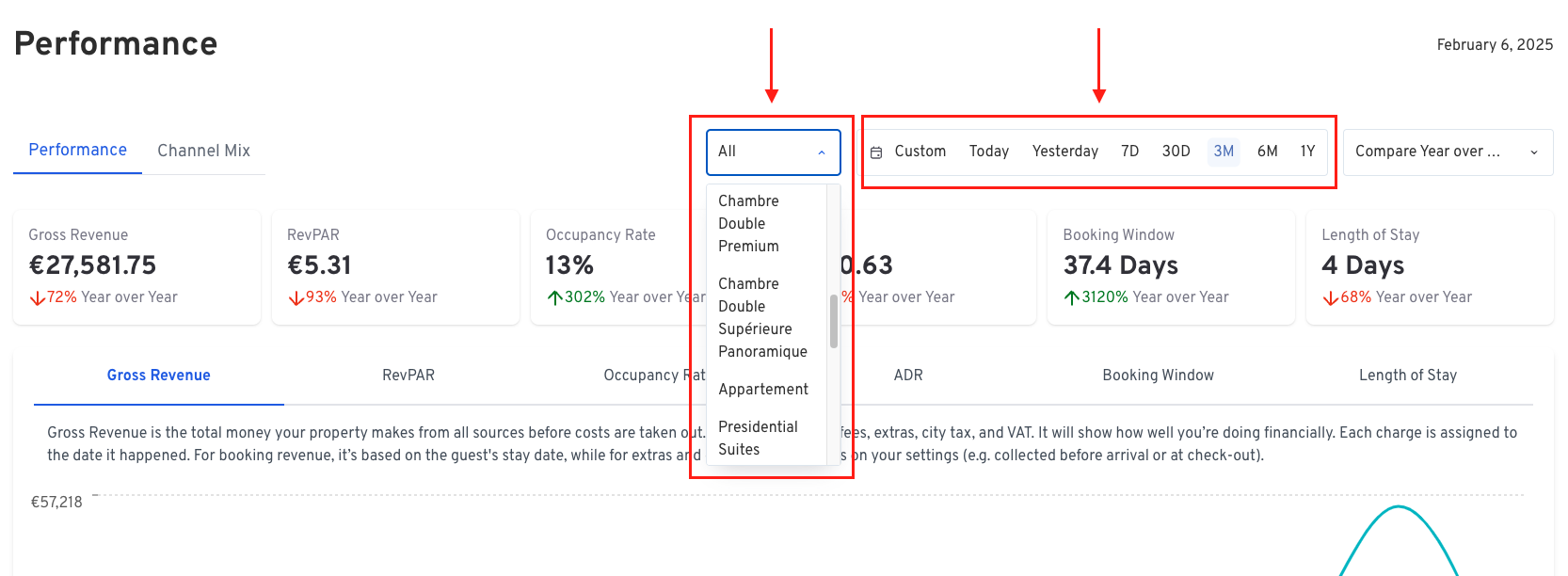Switch to the Channel Mix tab
This screenshot has height=576, width=1568.
(x=203, y=151)
